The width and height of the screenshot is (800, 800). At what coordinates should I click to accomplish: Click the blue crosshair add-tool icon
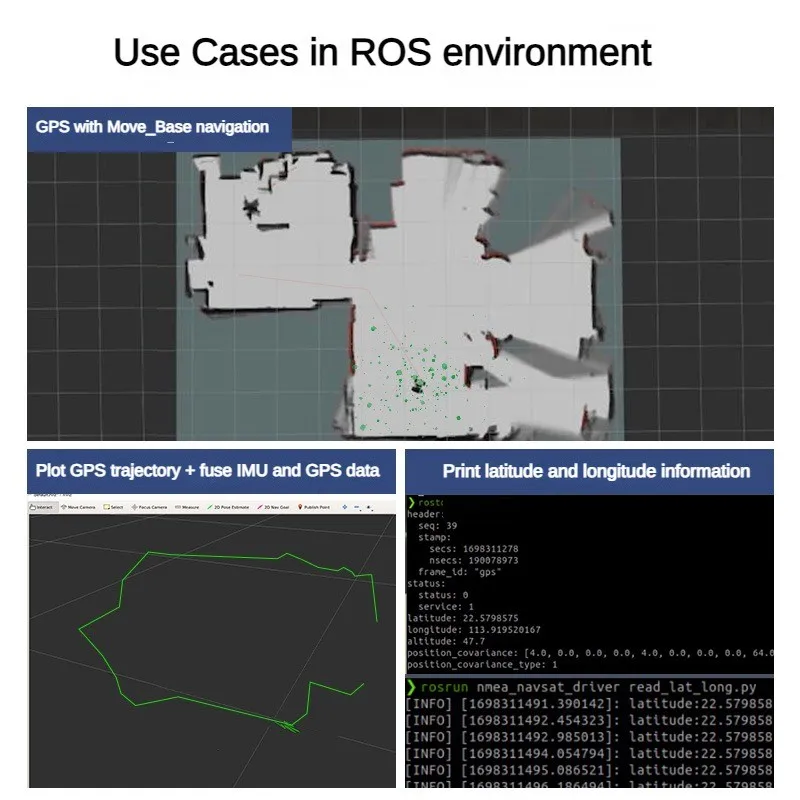point(344,507)
